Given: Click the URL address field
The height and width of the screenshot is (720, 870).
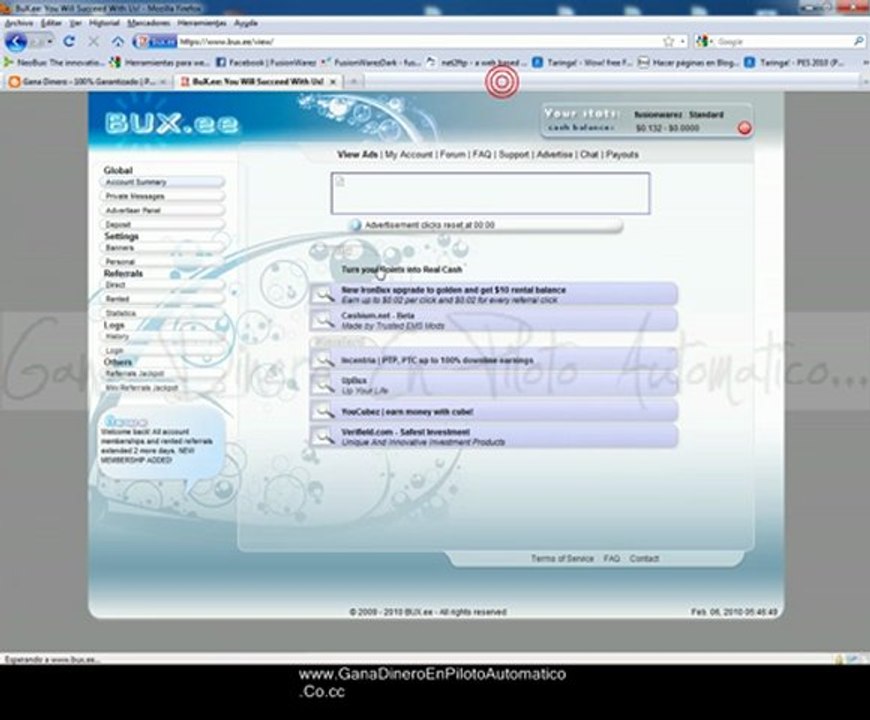Looking at the screenshot, I should click(x=419, y=42).
